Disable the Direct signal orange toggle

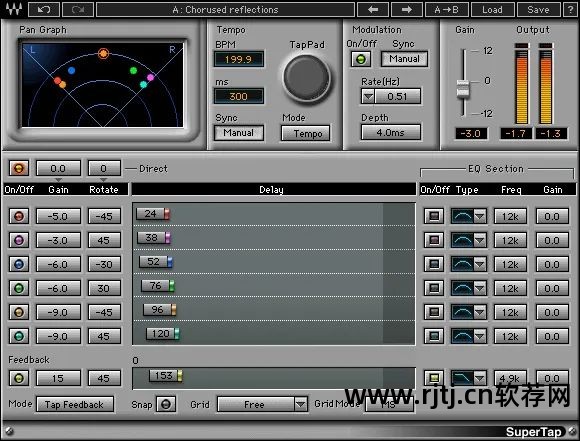point(19,168)
